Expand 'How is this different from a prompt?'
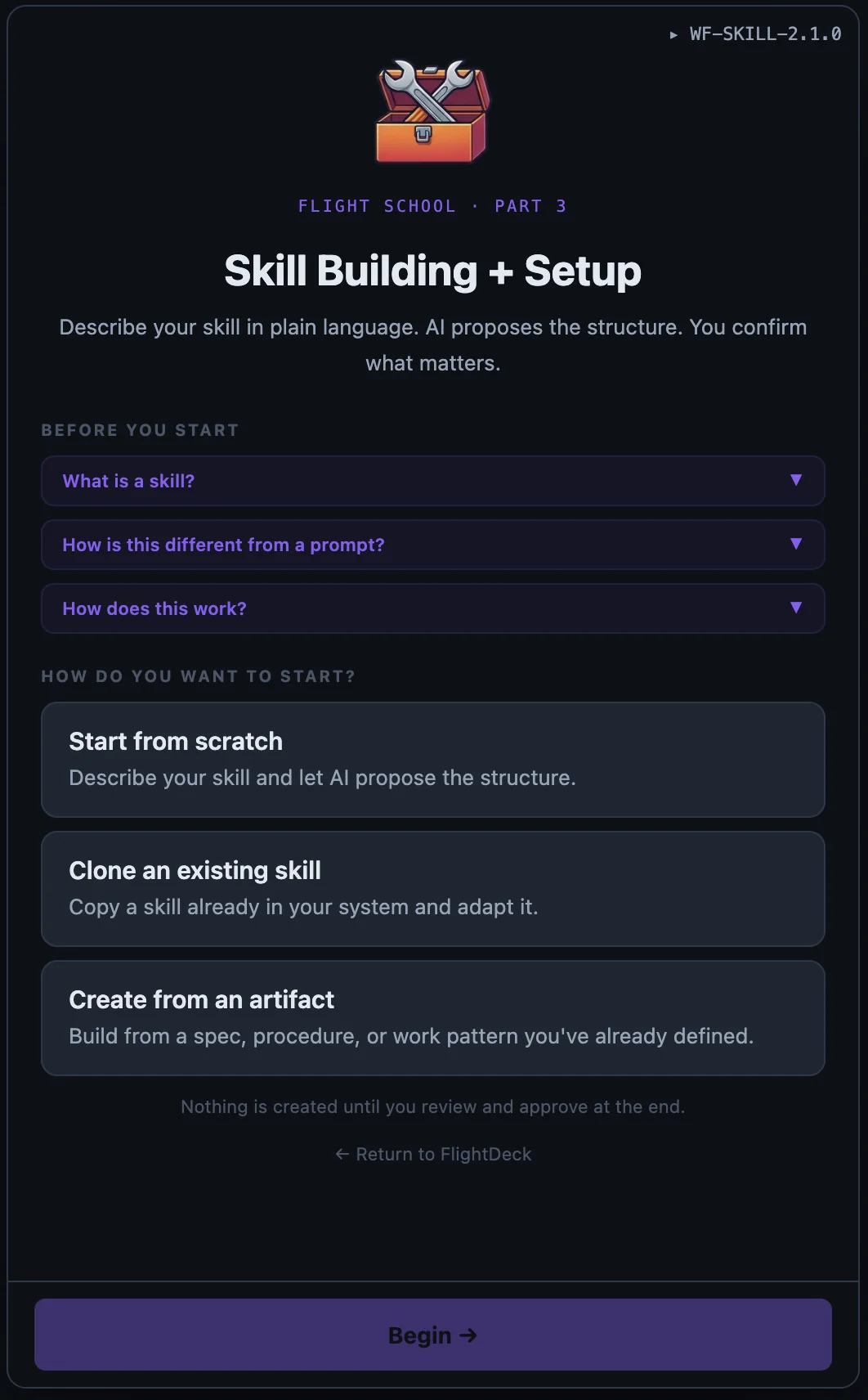This screenshot has width=868, height=1400. pos(433,545)
